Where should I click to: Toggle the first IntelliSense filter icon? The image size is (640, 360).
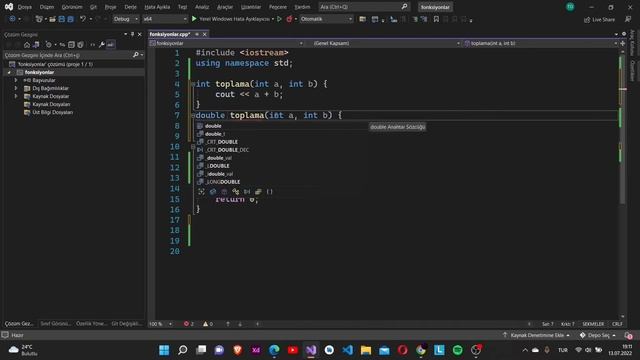(201, 191)
